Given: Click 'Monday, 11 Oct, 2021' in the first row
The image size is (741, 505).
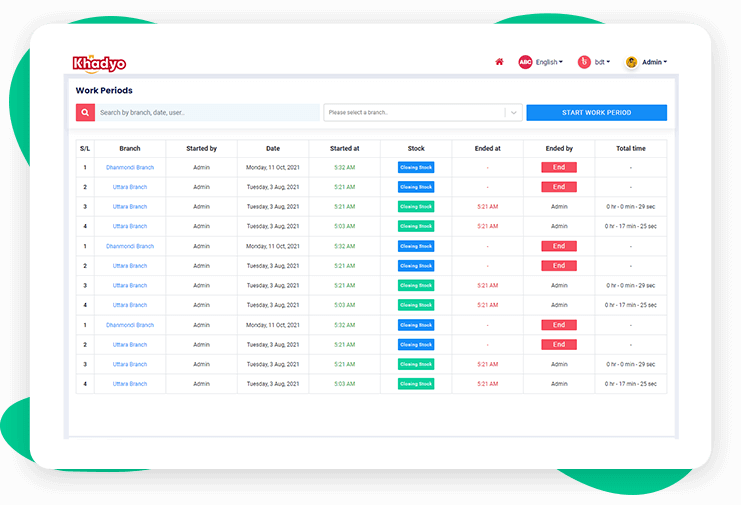Looking at the screenshot, I should (x=273, y=167).
